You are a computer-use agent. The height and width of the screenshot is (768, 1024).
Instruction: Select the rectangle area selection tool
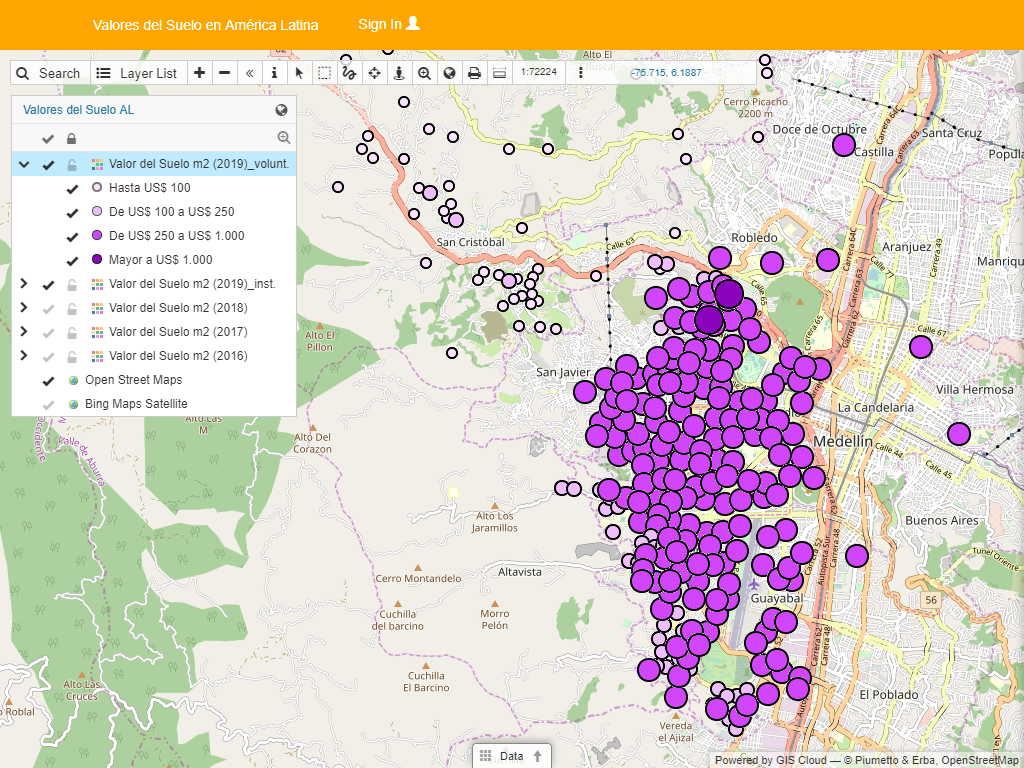[x=324, y=73]
